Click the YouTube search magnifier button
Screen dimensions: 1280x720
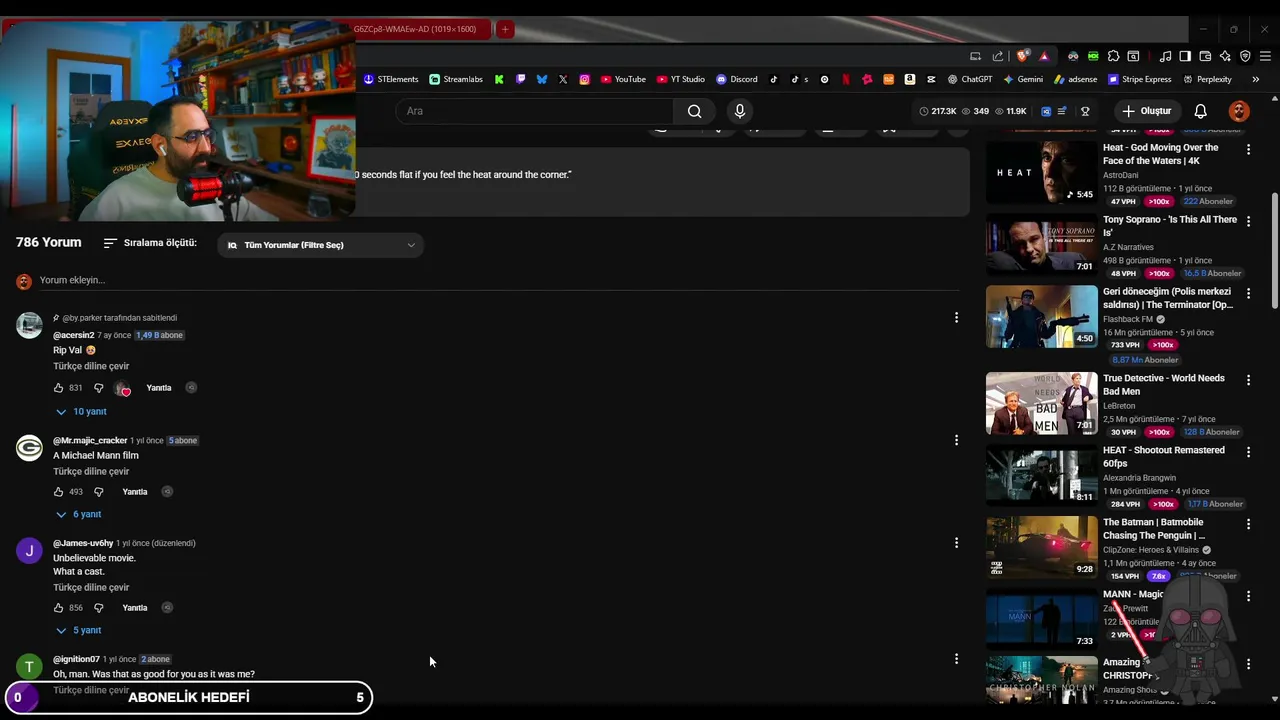click(x=694, y=111)
